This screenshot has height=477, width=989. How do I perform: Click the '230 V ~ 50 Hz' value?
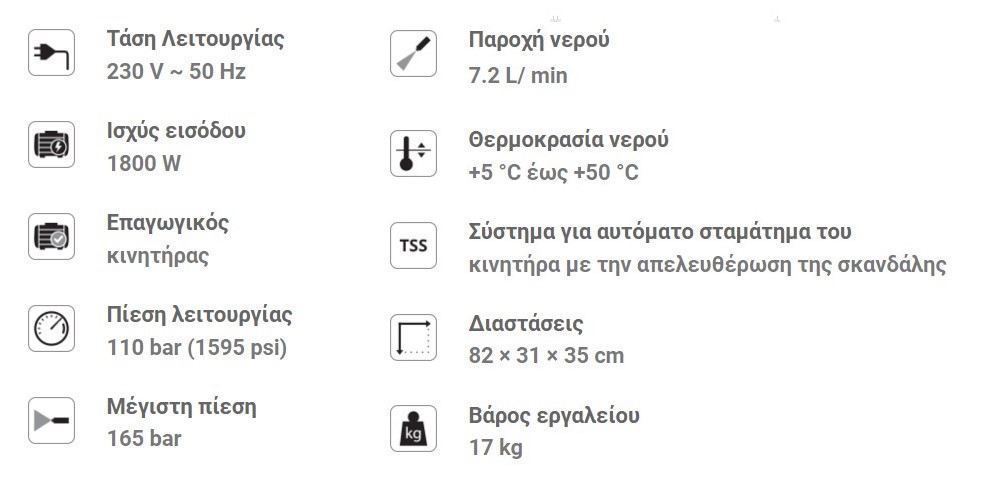176,72
